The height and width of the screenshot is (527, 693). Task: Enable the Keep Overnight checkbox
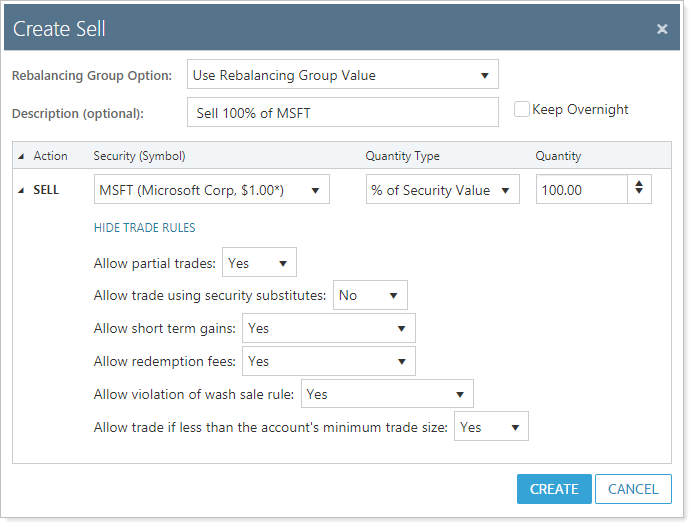click(521, 110)
